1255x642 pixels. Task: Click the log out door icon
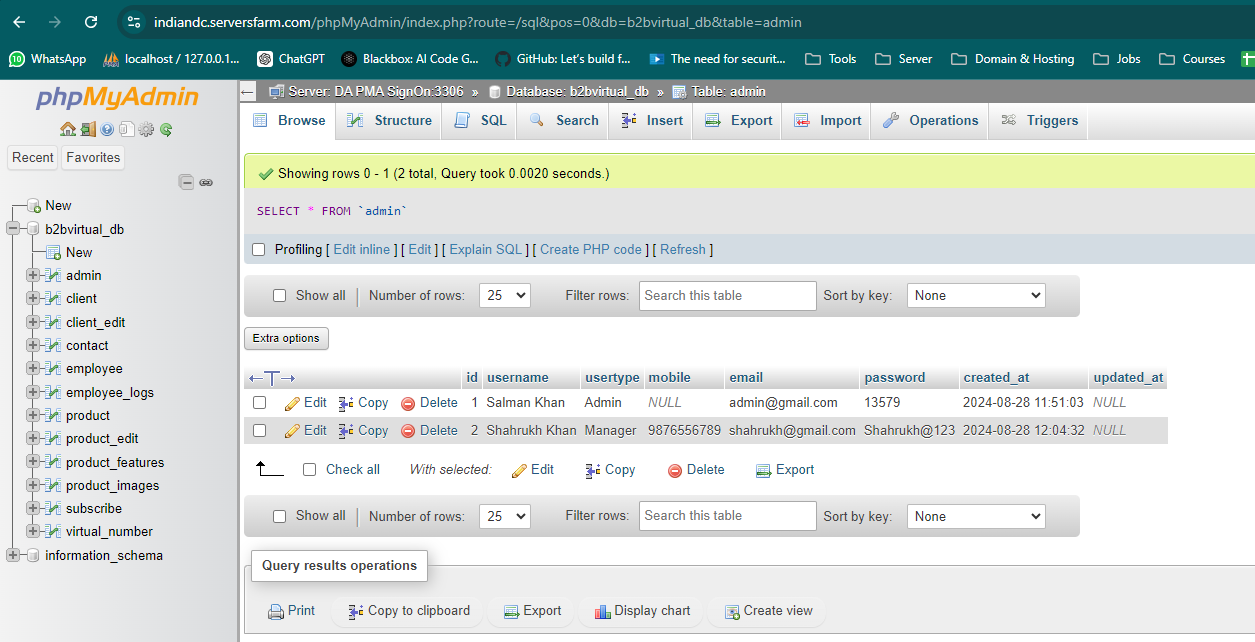[88, 129]
